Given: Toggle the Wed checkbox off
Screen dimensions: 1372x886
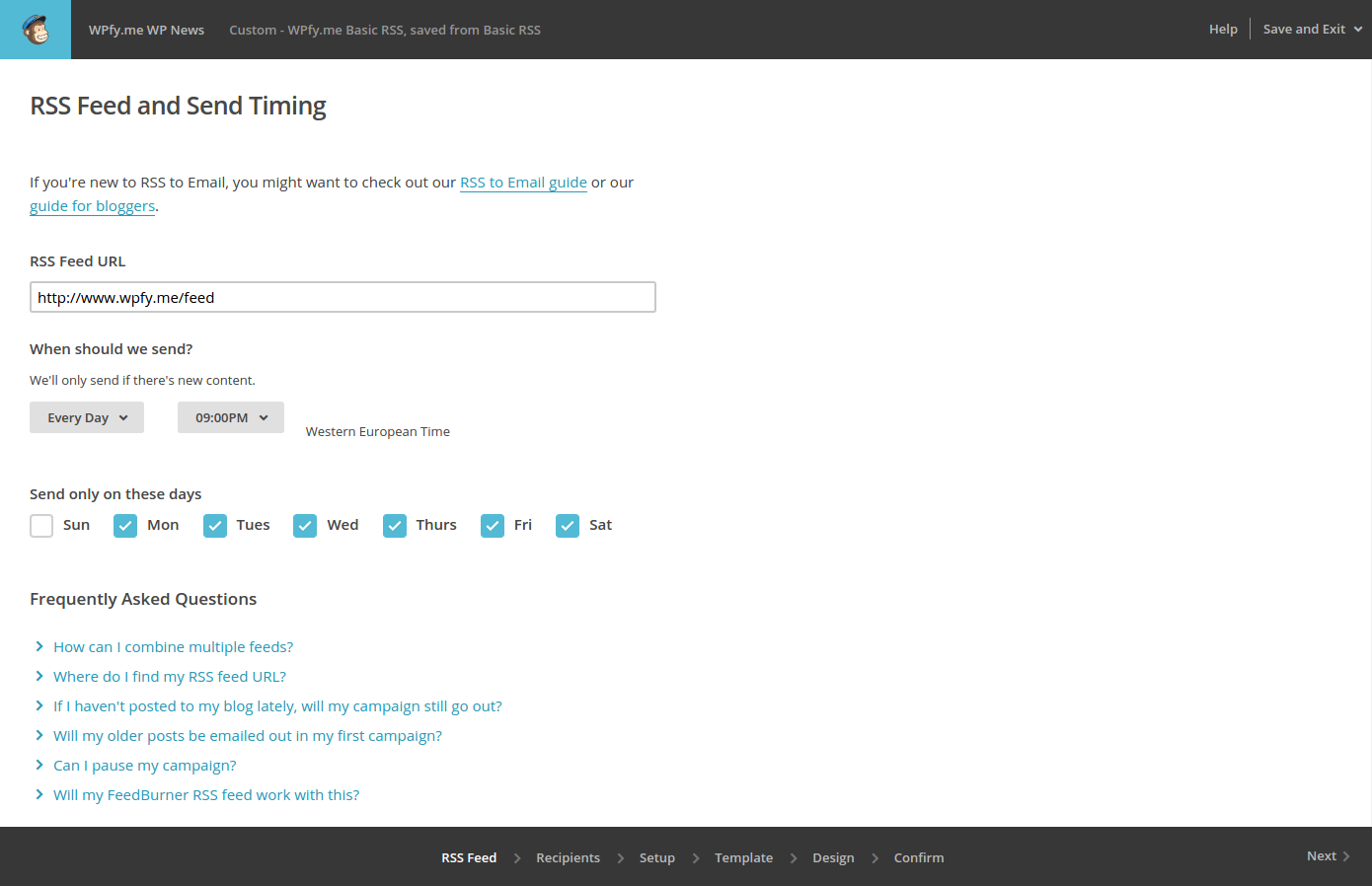Looking at the screenshot, I should click(305, 526).
